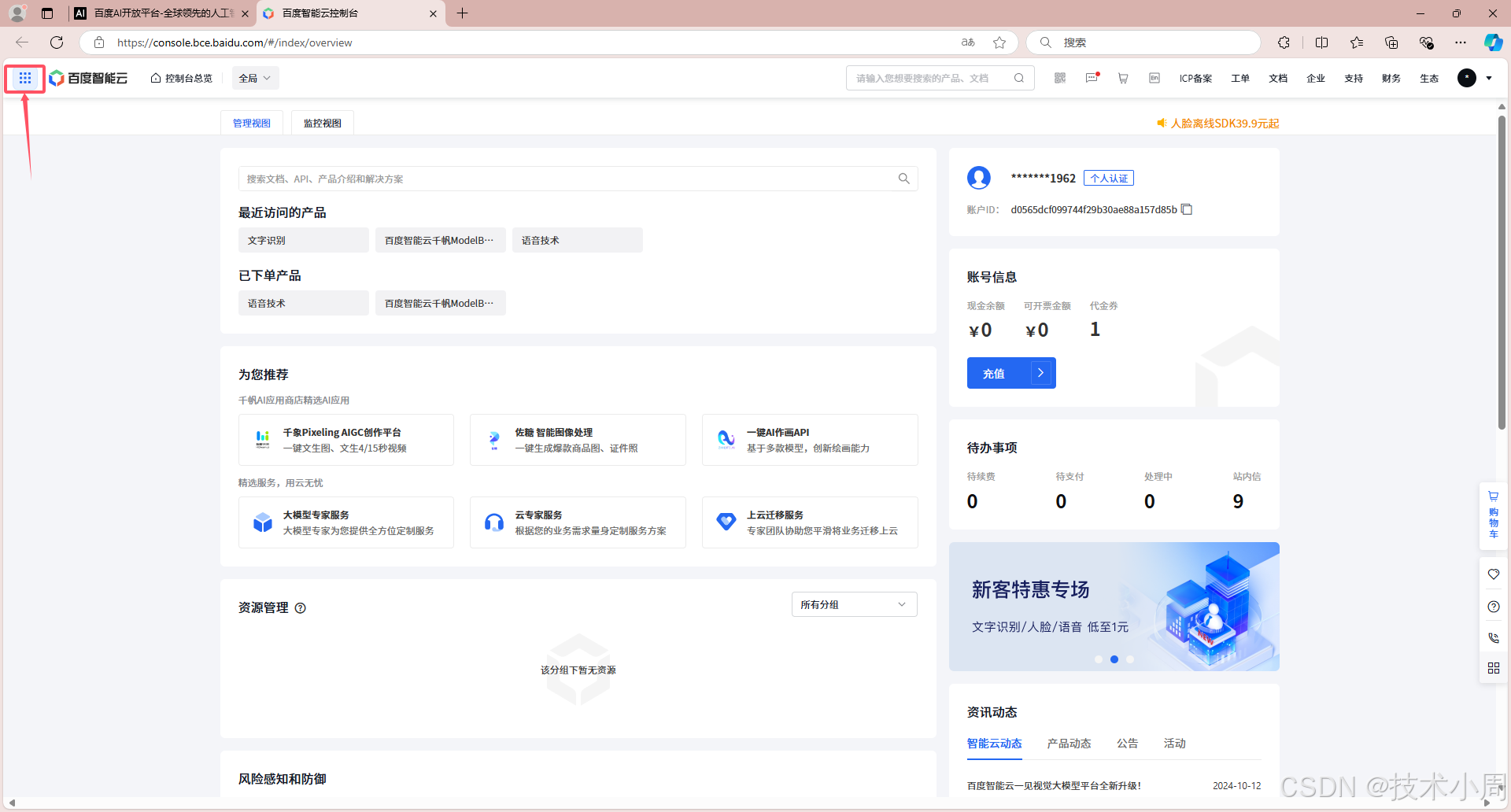The image size is (1511, 812).
Task: Click the Baidu AI Cloud logo
Action: (x=88, y=78)
